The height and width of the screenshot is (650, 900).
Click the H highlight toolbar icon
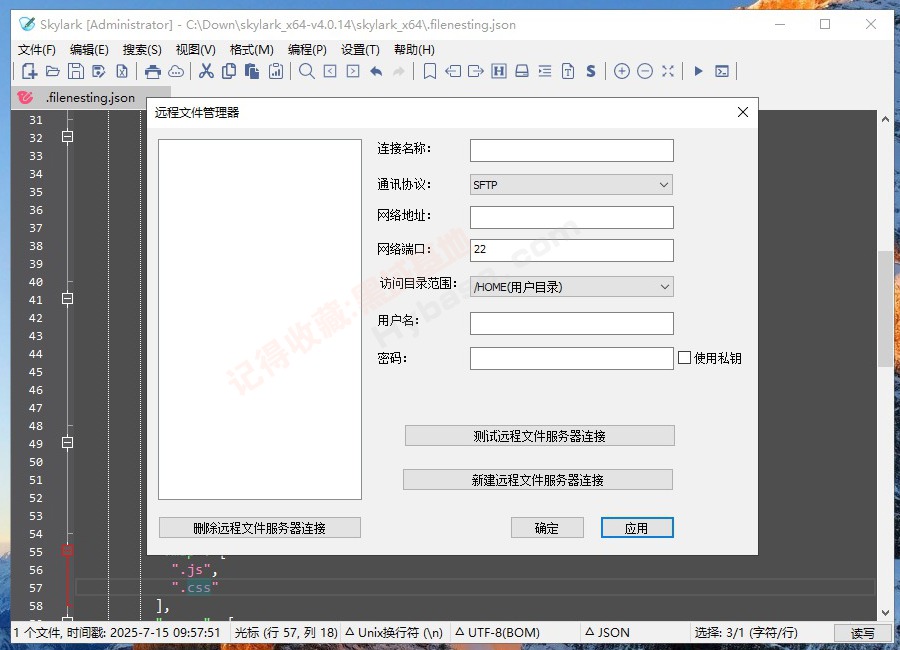tap(499, 71)
